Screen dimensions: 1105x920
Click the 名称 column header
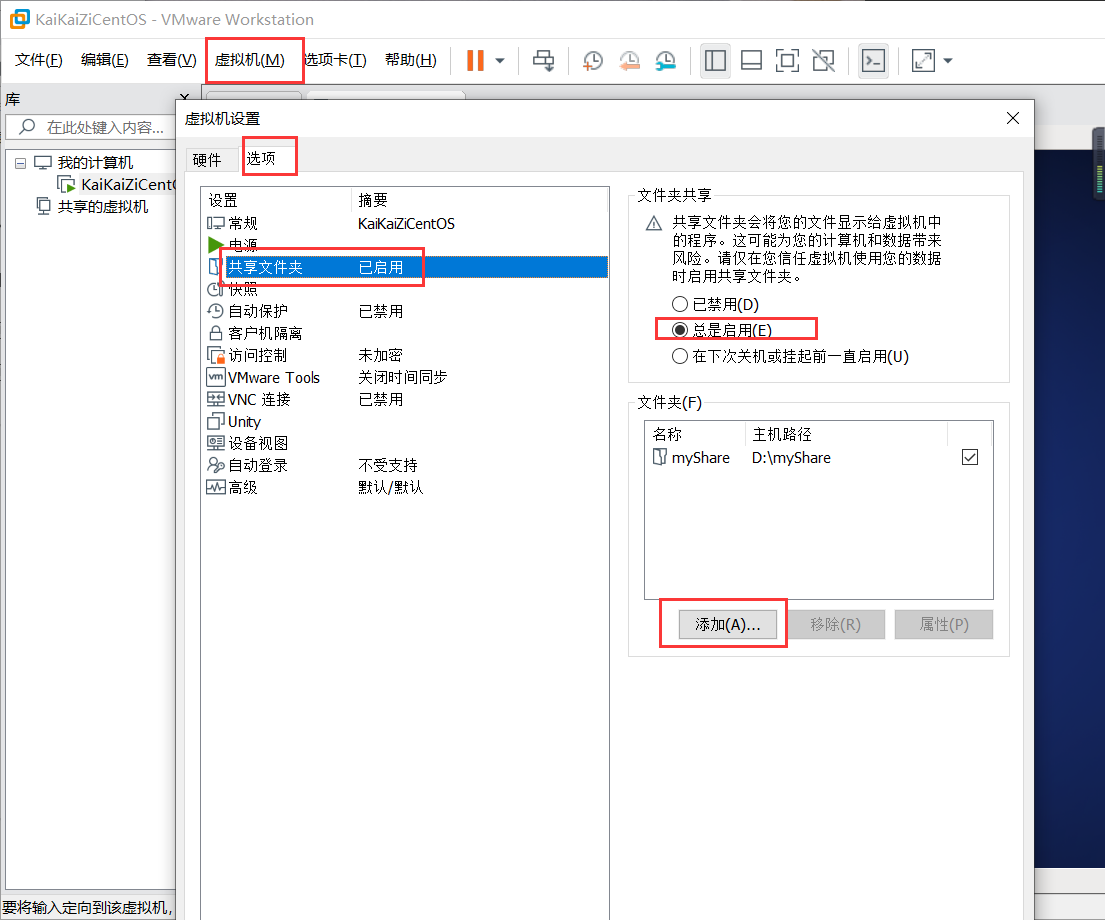694,434
